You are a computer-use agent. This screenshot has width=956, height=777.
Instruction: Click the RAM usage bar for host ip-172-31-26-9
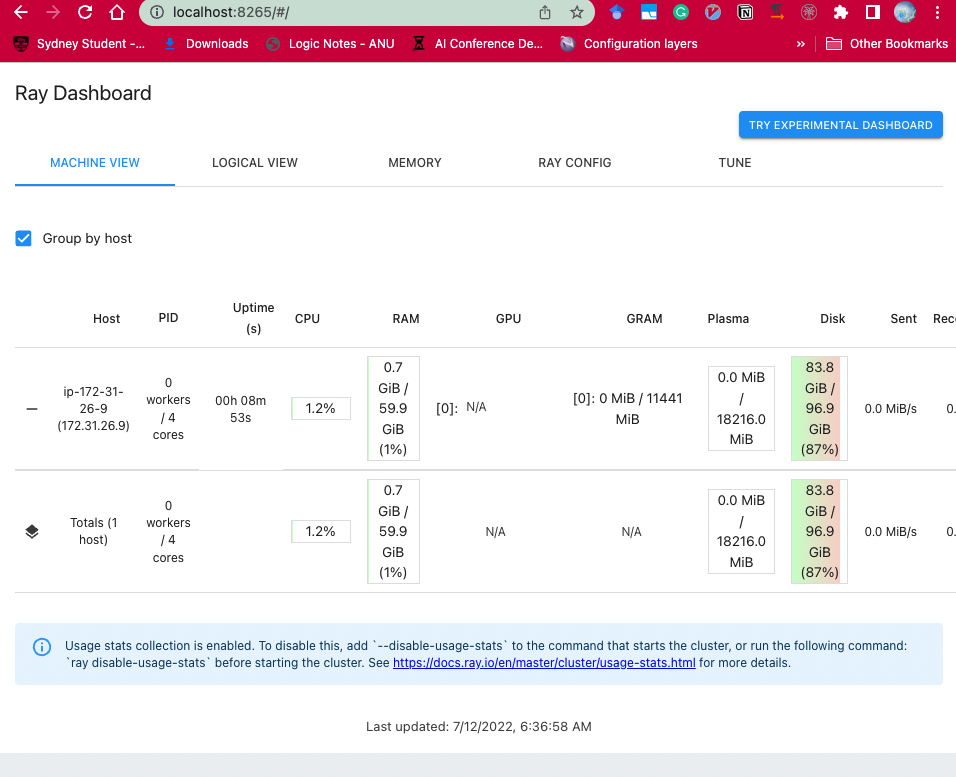tap(393, 409)
